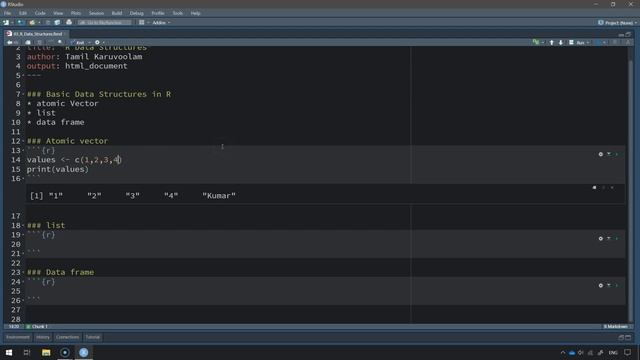Go to next chunk using down arrow
This screenshot has height=360, width=640.
[x=561, y=42]
